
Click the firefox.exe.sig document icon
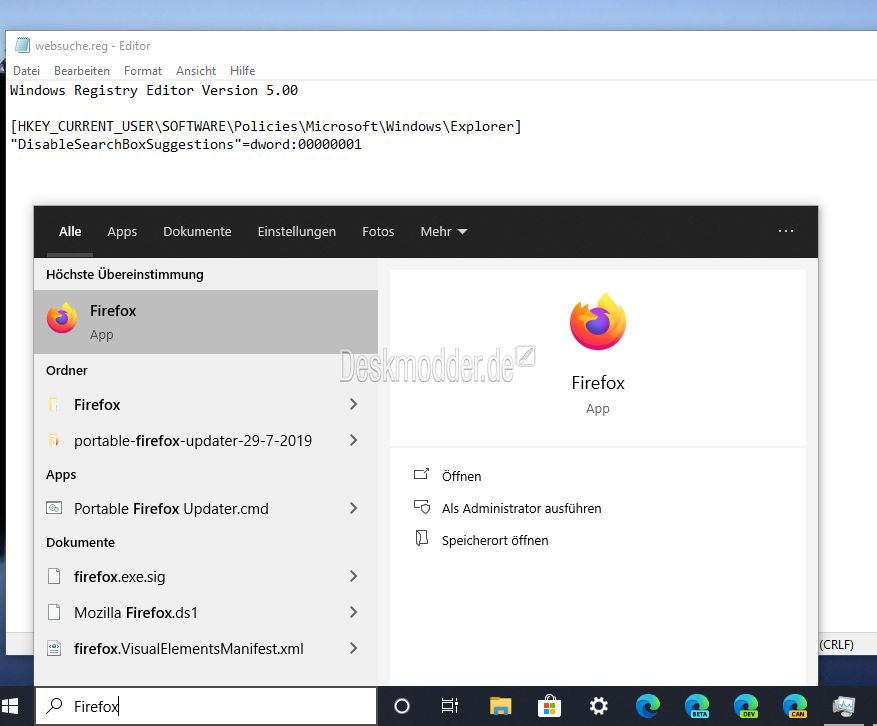click(54, 576)
